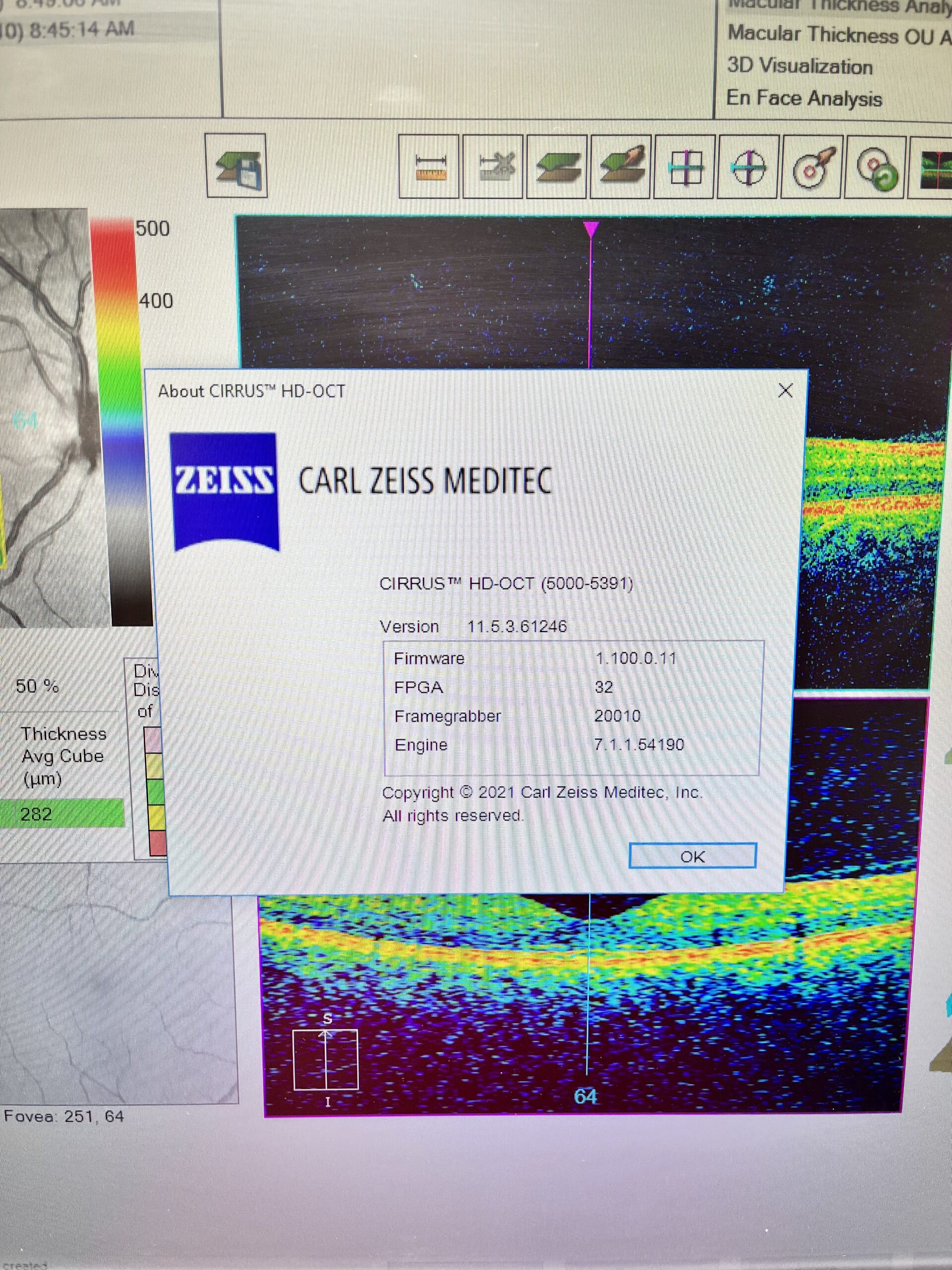
Task: Click the 500 label on color scale
Action: tap(153, 229)
